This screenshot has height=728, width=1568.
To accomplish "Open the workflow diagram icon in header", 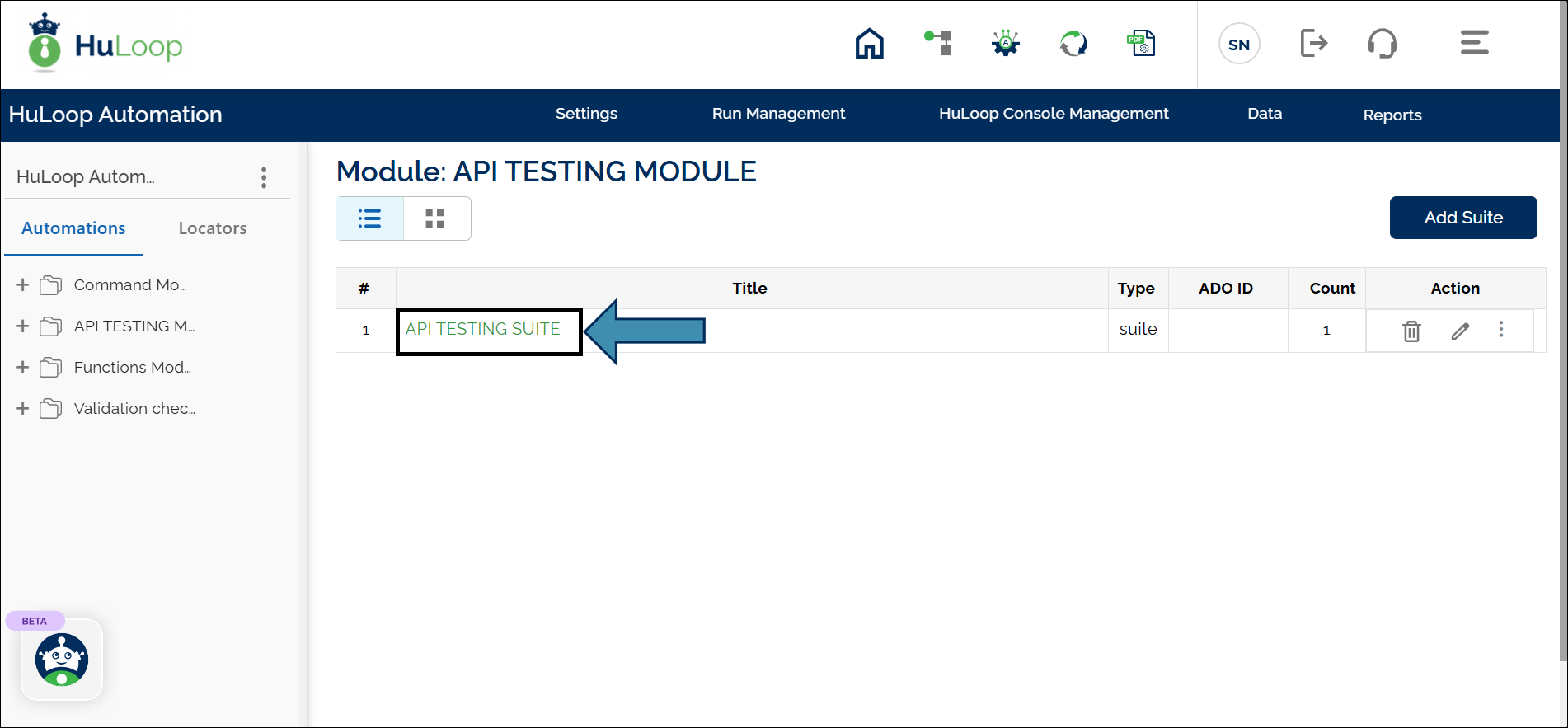I will click(938, 43).
